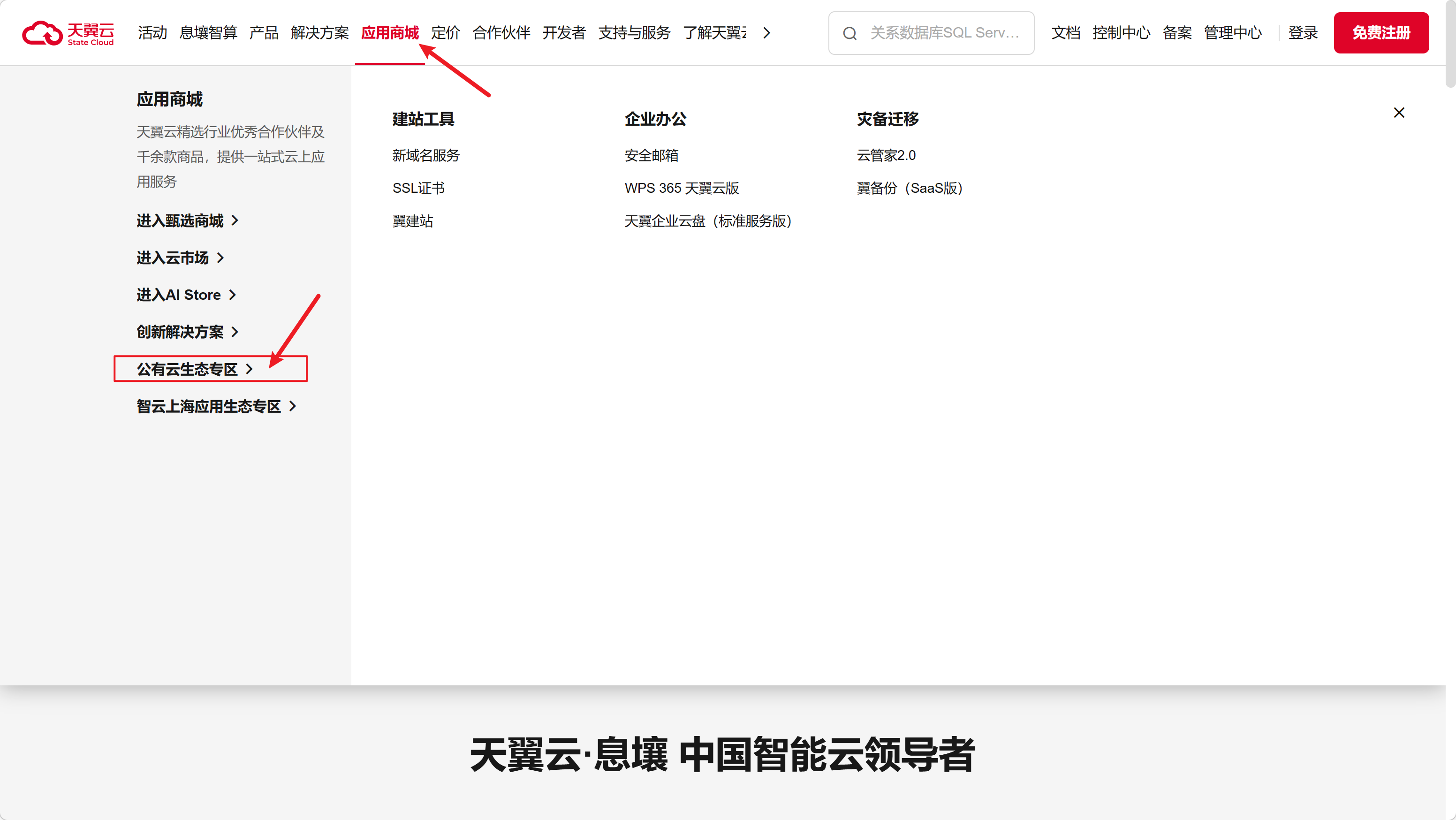Focus the 关系数据库SQL Server search field
Viewport: 1456px width, 820px height.
944,33
